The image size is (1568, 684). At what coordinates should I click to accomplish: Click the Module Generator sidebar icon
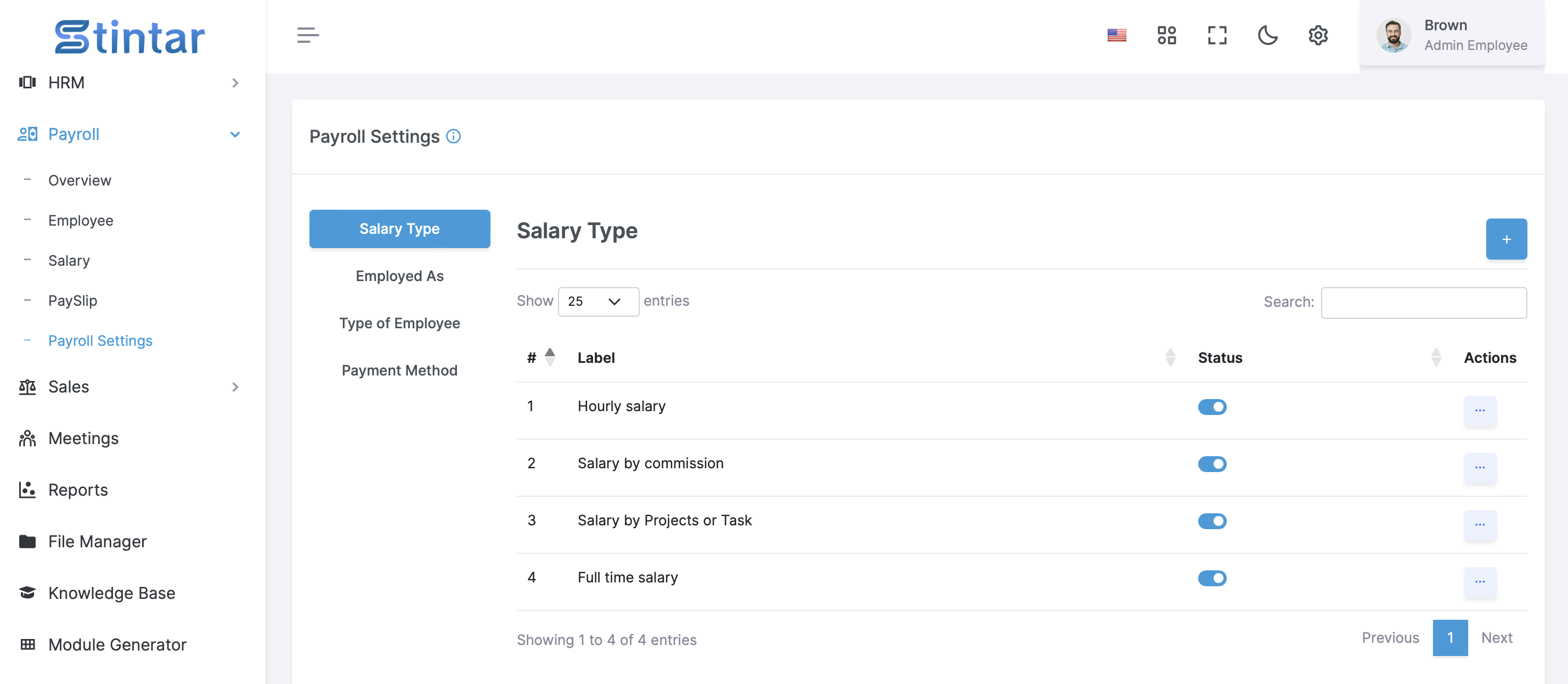pos(27,644)
